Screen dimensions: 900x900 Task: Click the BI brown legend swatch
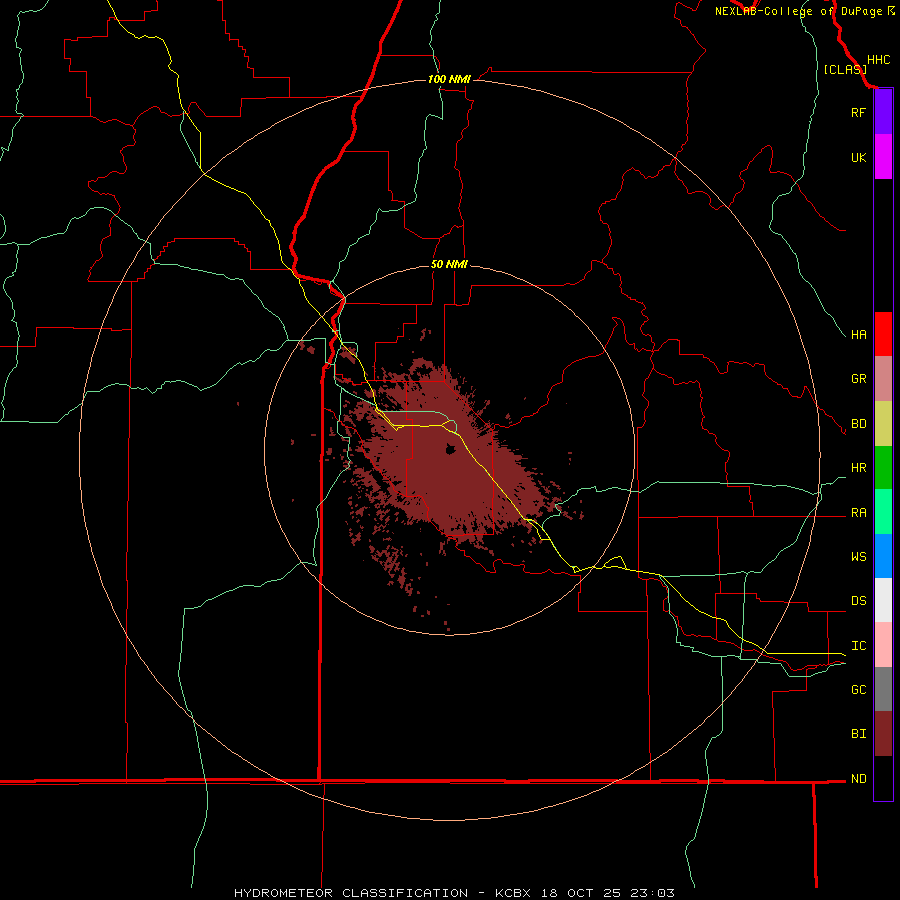(x=883, y=734)
